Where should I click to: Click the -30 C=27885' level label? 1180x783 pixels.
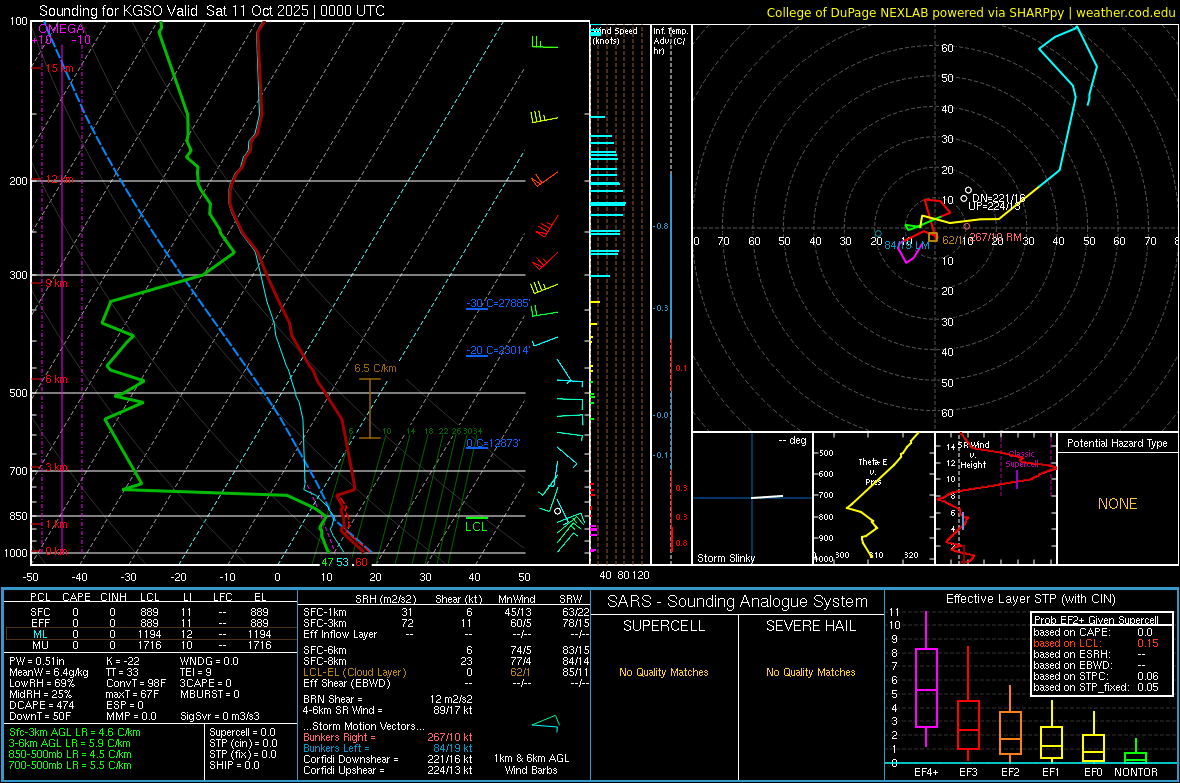[498, 303]
